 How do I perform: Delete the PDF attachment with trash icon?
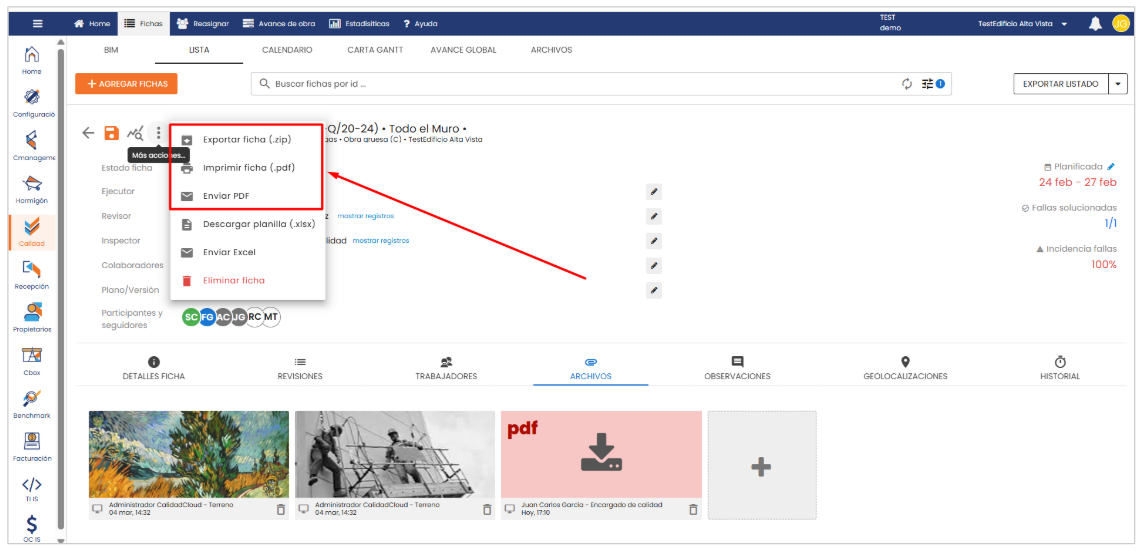click(x=693, y=510)
